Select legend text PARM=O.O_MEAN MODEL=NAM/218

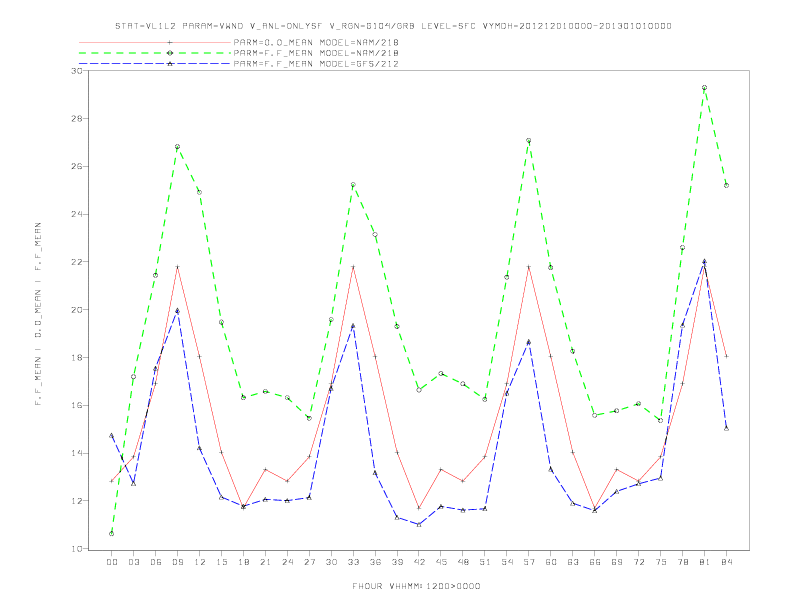click(316, 42)
